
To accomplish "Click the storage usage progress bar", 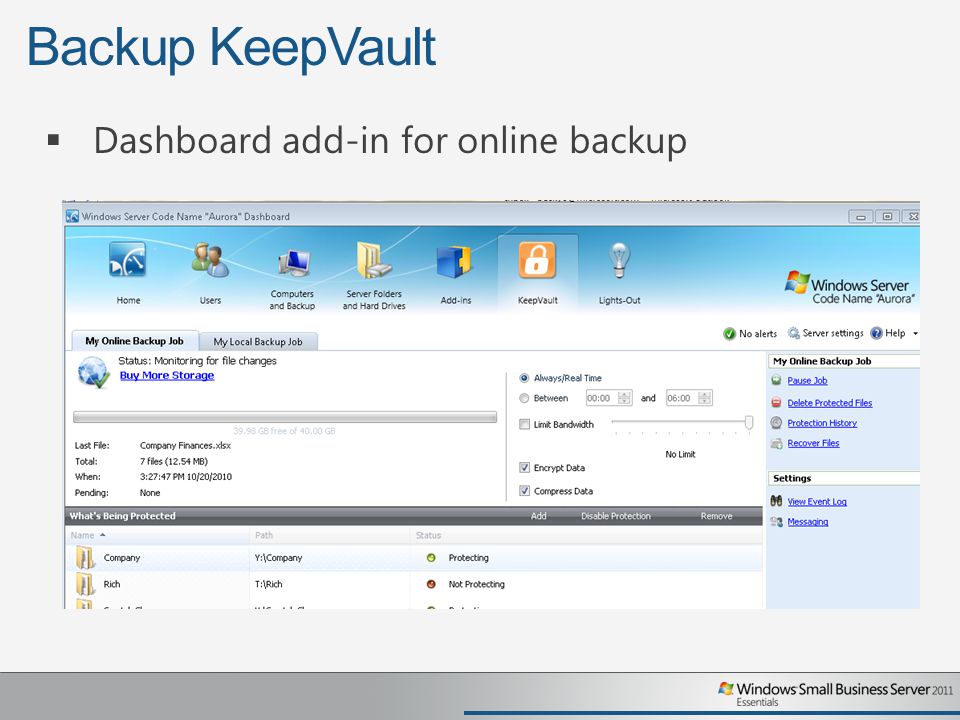I will 285,418.
